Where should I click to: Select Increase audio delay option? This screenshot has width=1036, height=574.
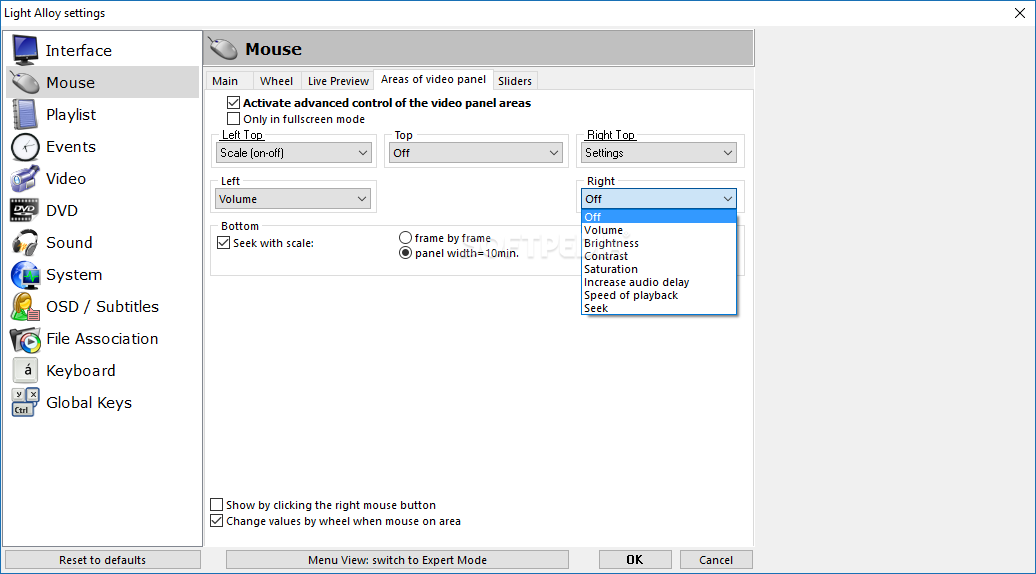coord(659,282)
